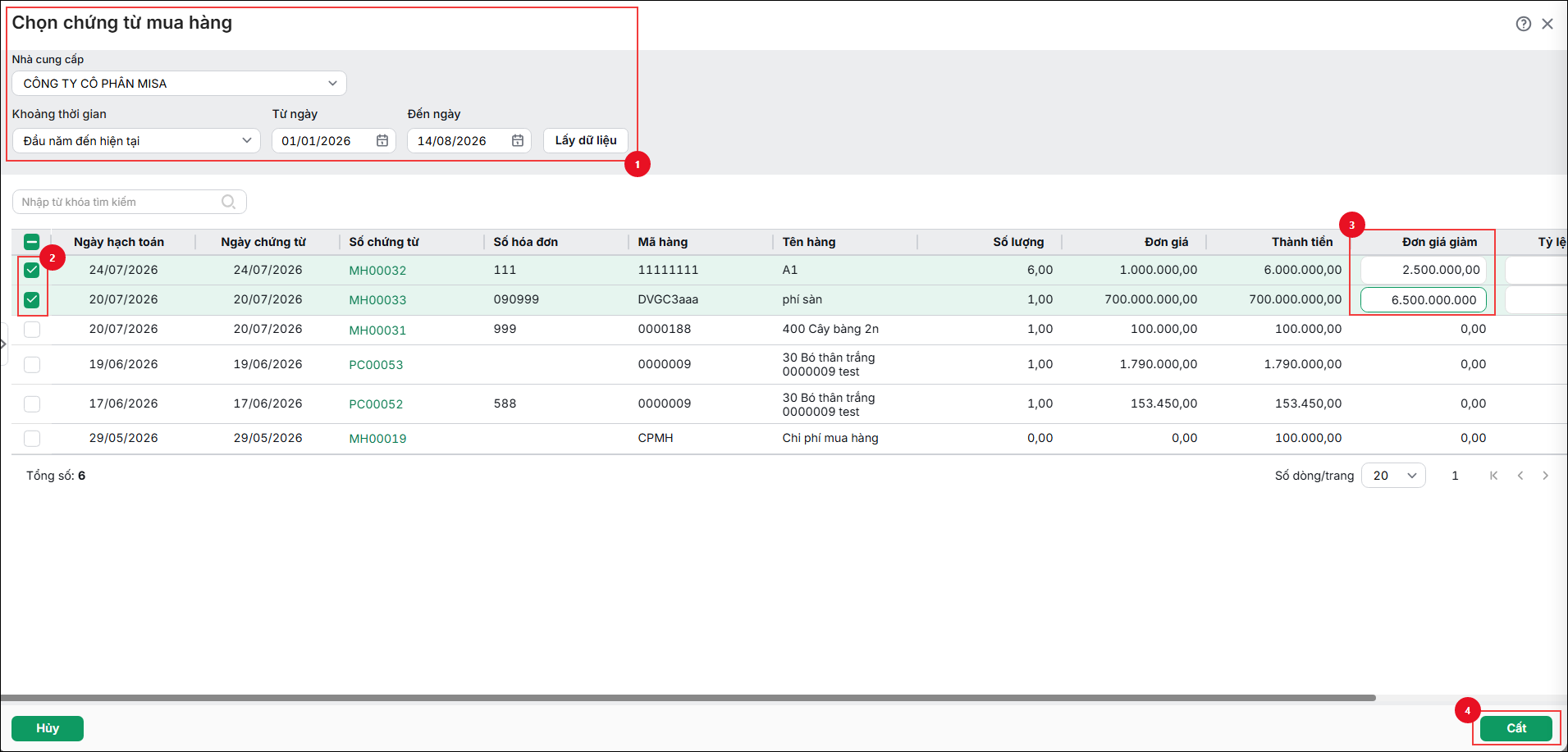Open voucher link MH00033
This screenshot has width=1568, height=752.
click(x=377, y=300)
